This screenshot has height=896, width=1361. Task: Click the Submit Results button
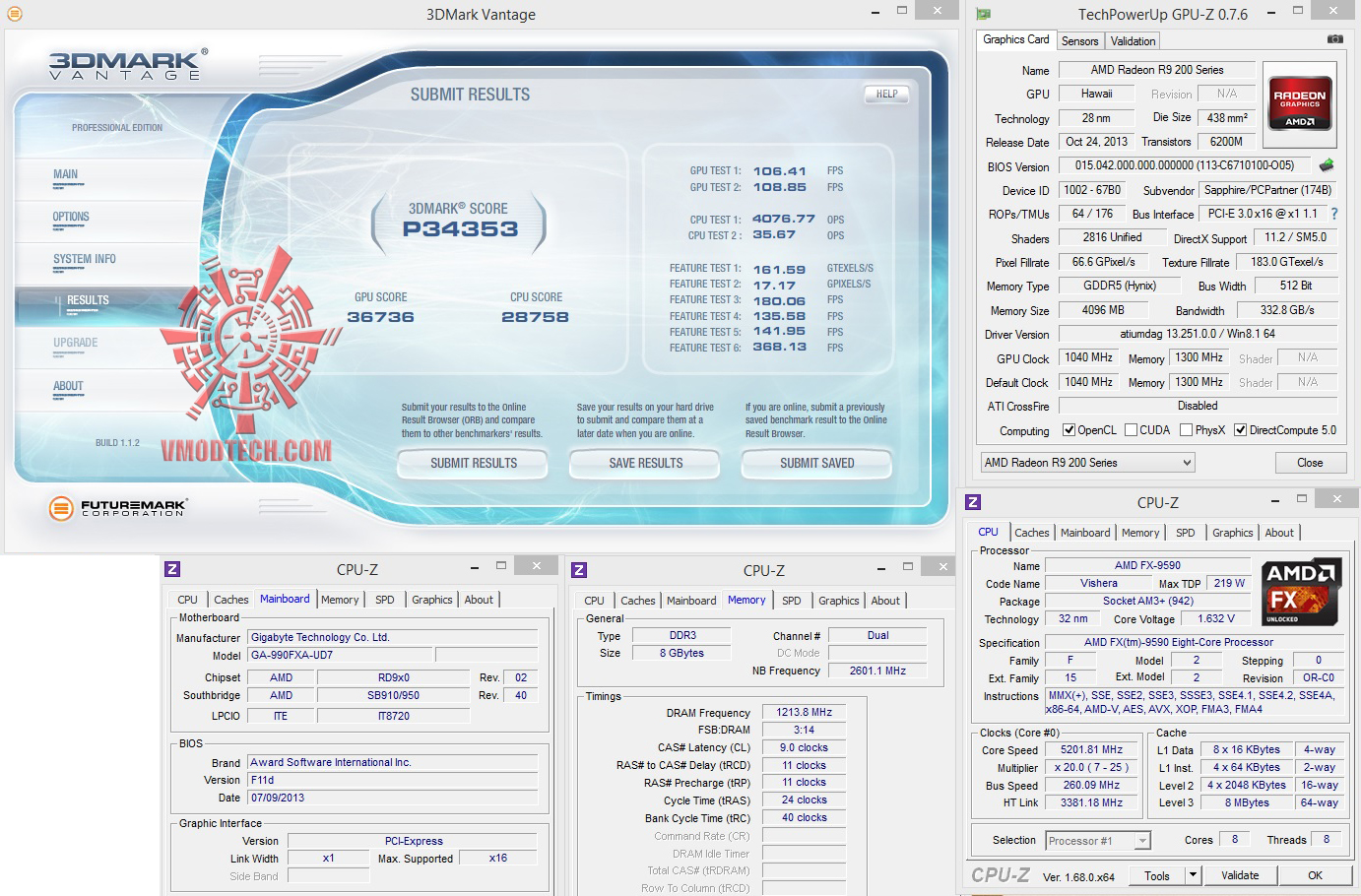pos(473,464)
